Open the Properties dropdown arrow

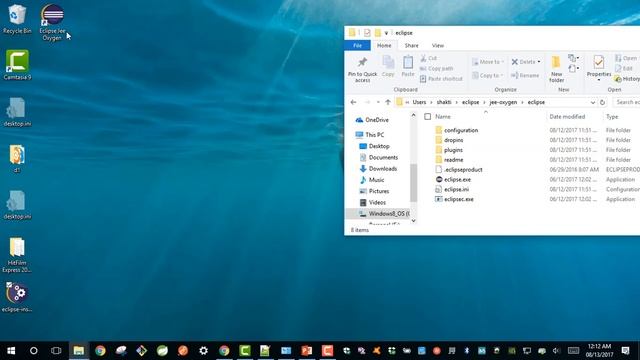[x=599, y=80]
